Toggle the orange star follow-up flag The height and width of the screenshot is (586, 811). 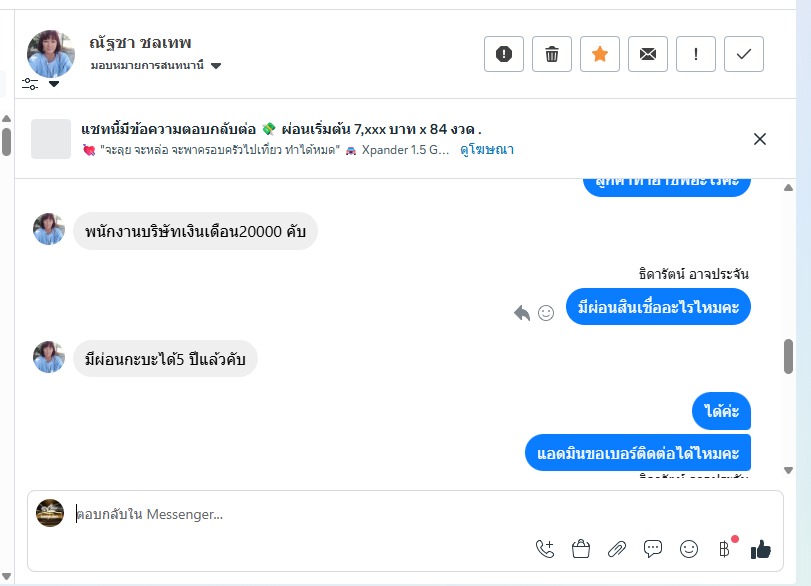pos(599,55)
